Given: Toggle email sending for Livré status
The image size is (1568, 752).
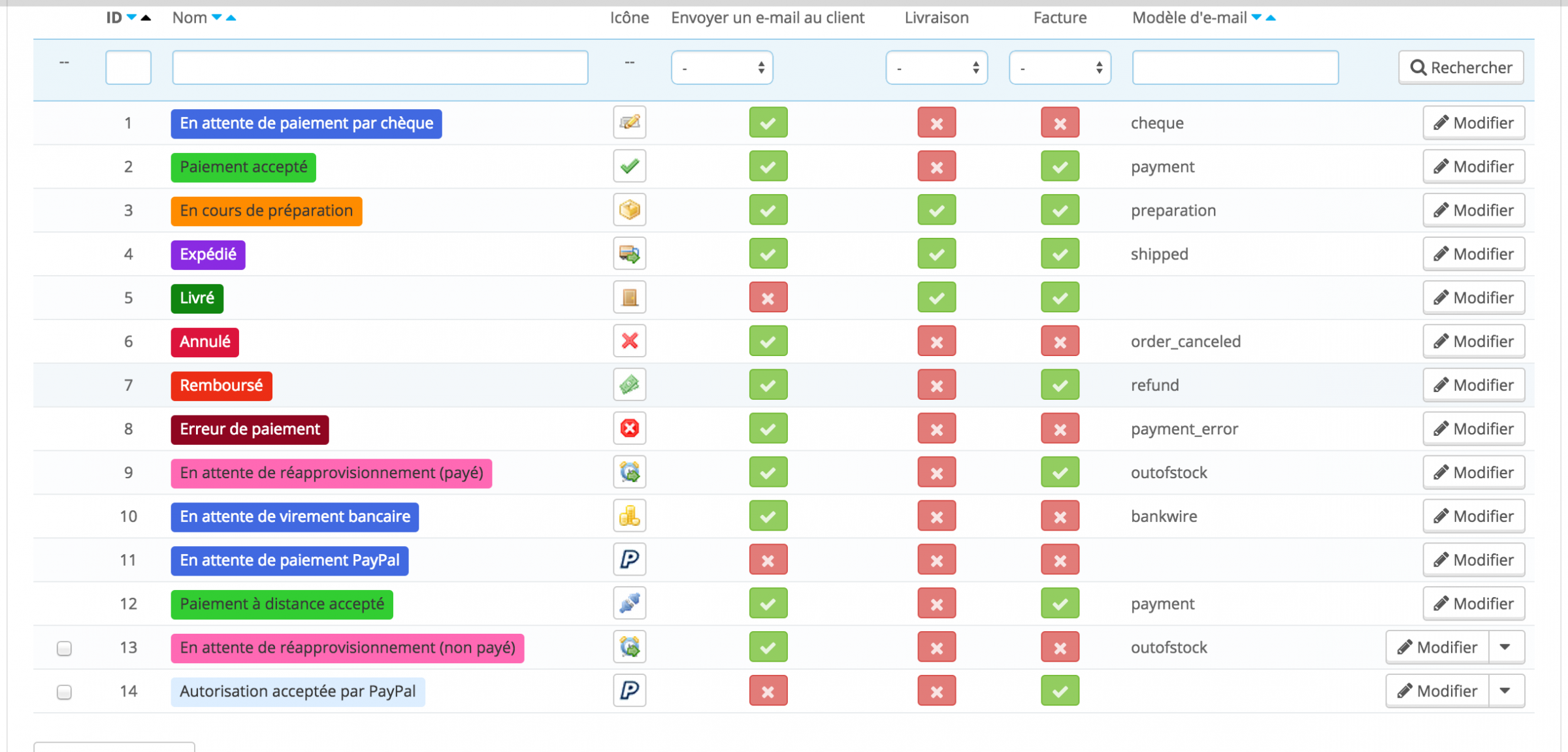Looking at the screenshot, I should pyautogui.click(x=768, y=298).
